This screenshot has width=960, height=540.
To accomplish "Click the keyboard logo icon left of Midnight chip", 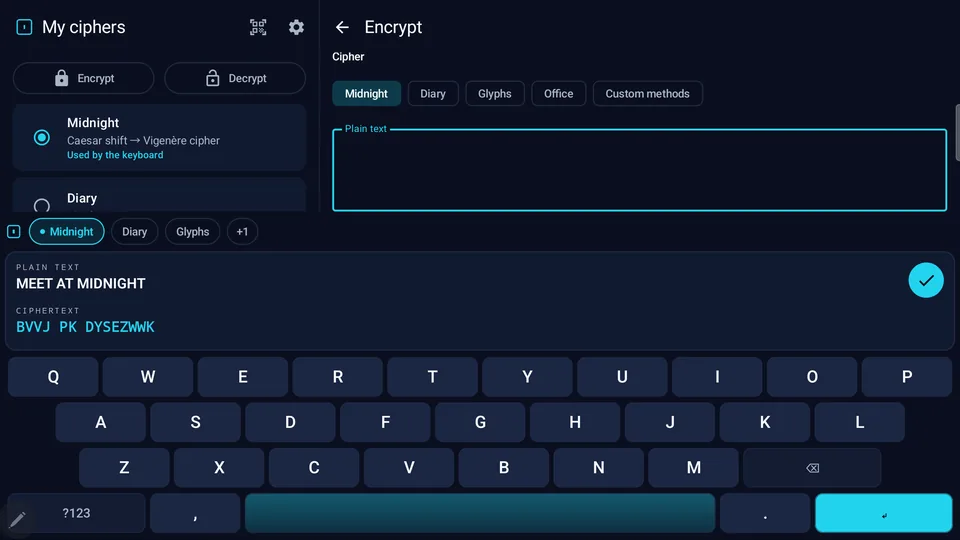I will click(x=13, y=231).
